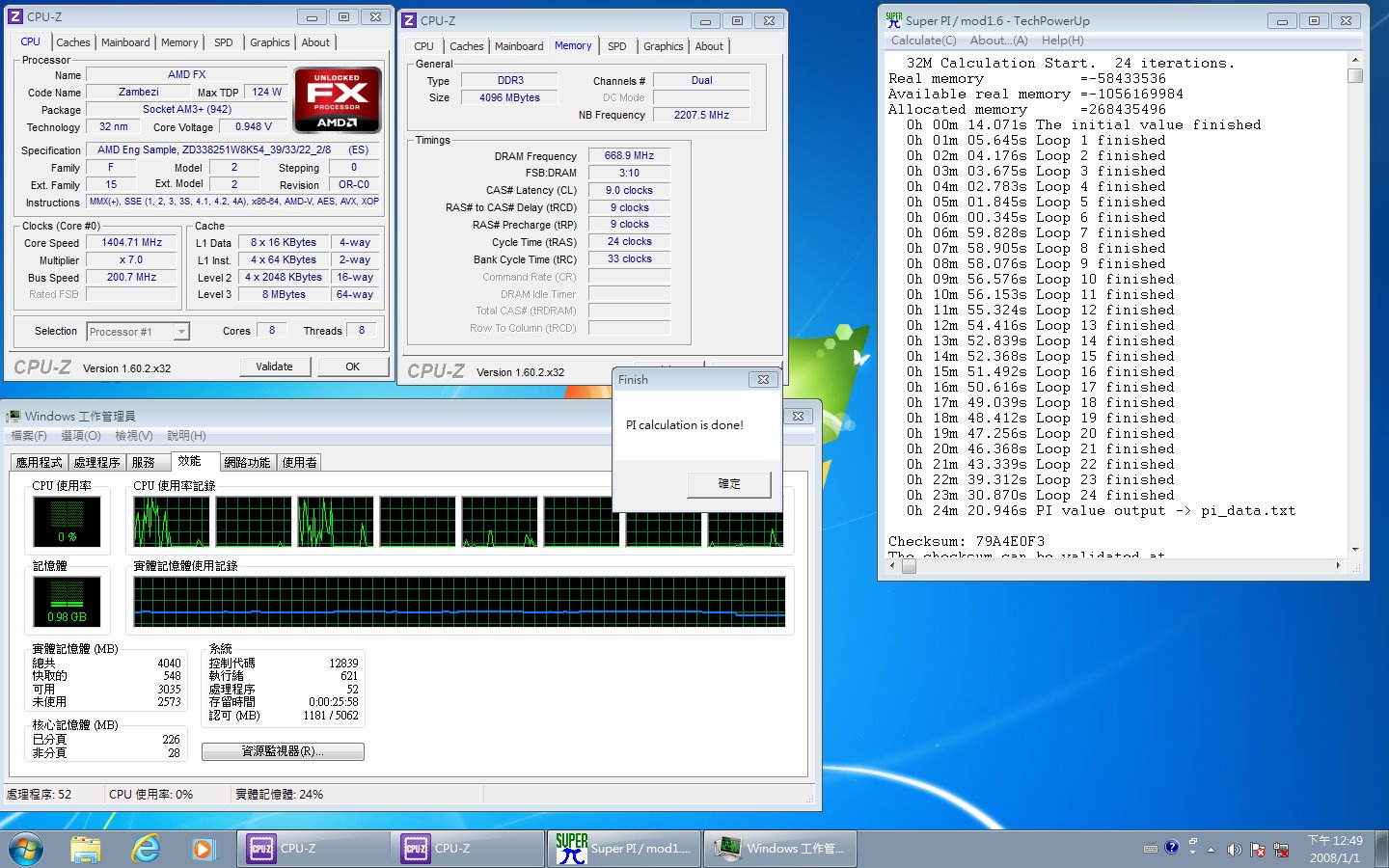Screen dimensions: 1389x868
Task: Open Windows Media Player taskbar icon
Action: pyautogui.click(x=203, y=849)
